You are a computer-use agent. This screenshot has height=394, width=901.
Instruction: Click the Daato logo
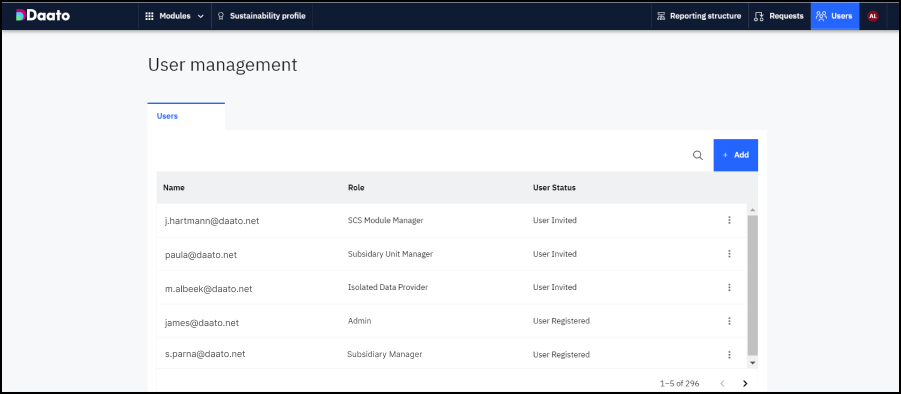pyautogui.click(x=43, y=16)
